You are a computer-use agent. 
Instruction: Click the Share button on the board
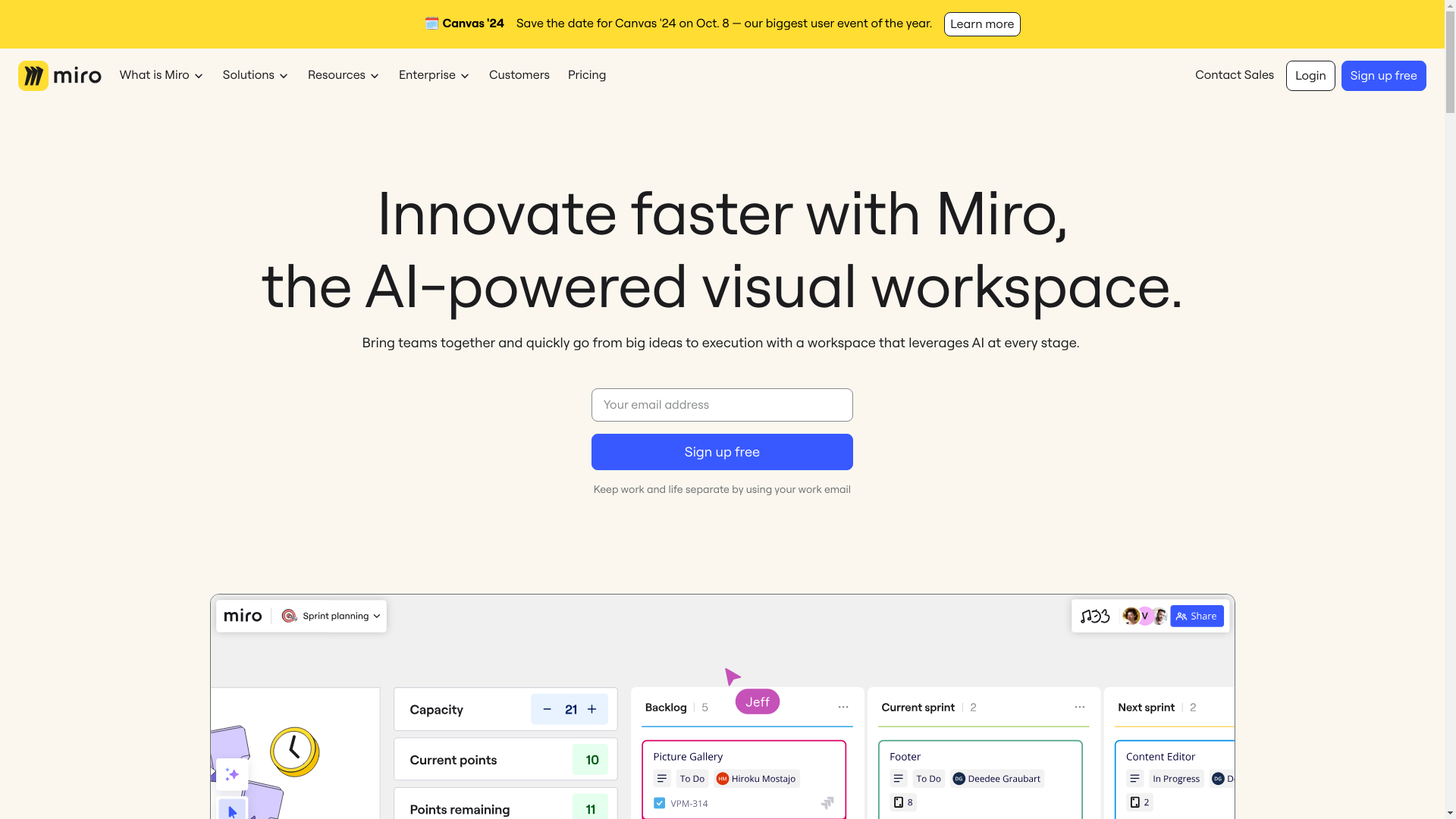tap(1197, 616)
